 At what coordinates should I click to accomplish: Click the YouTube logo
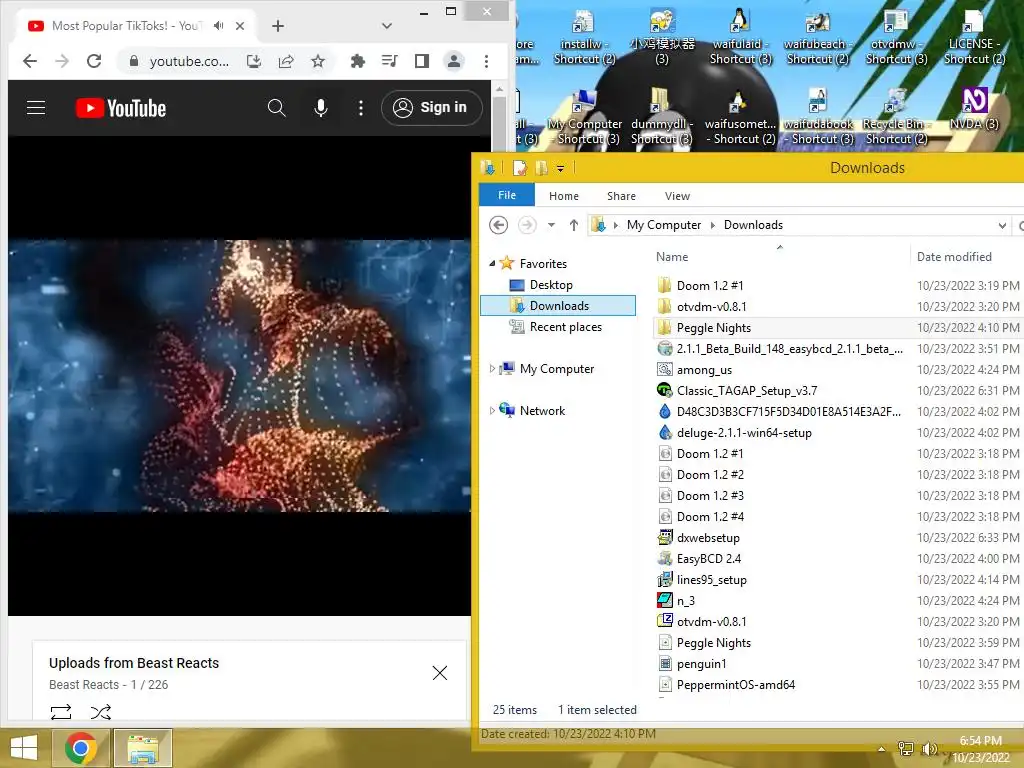pyautogui.click(x=121, y=108)
